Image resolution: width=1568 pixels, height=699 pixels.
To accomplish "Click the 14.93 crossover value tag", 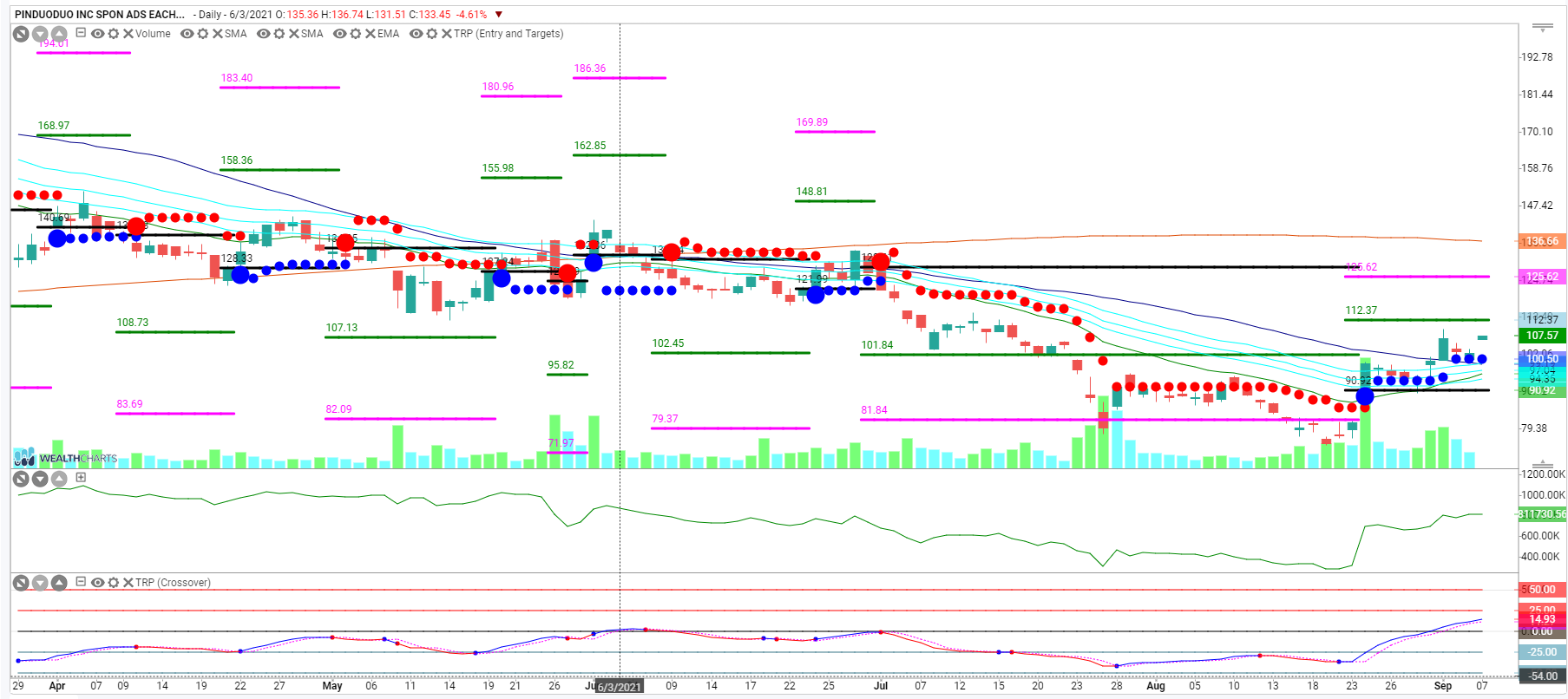I will point(1542,619).
